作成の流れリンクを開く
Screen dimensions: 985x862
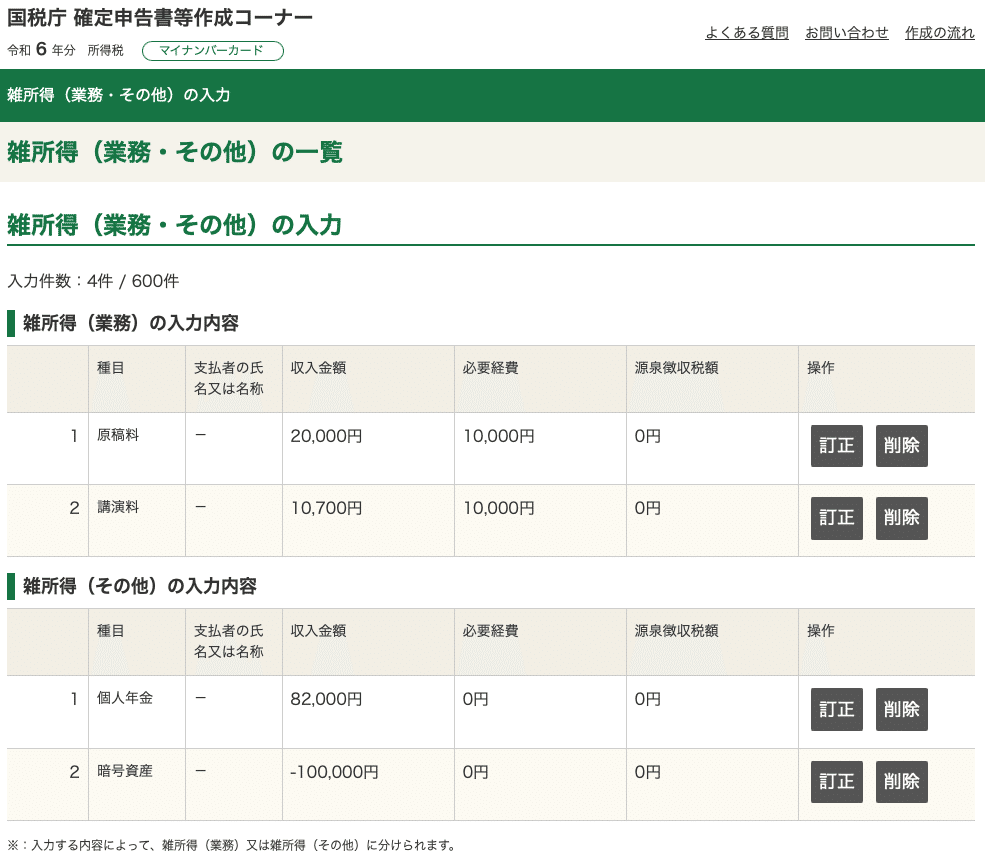[x=938, y=33]
